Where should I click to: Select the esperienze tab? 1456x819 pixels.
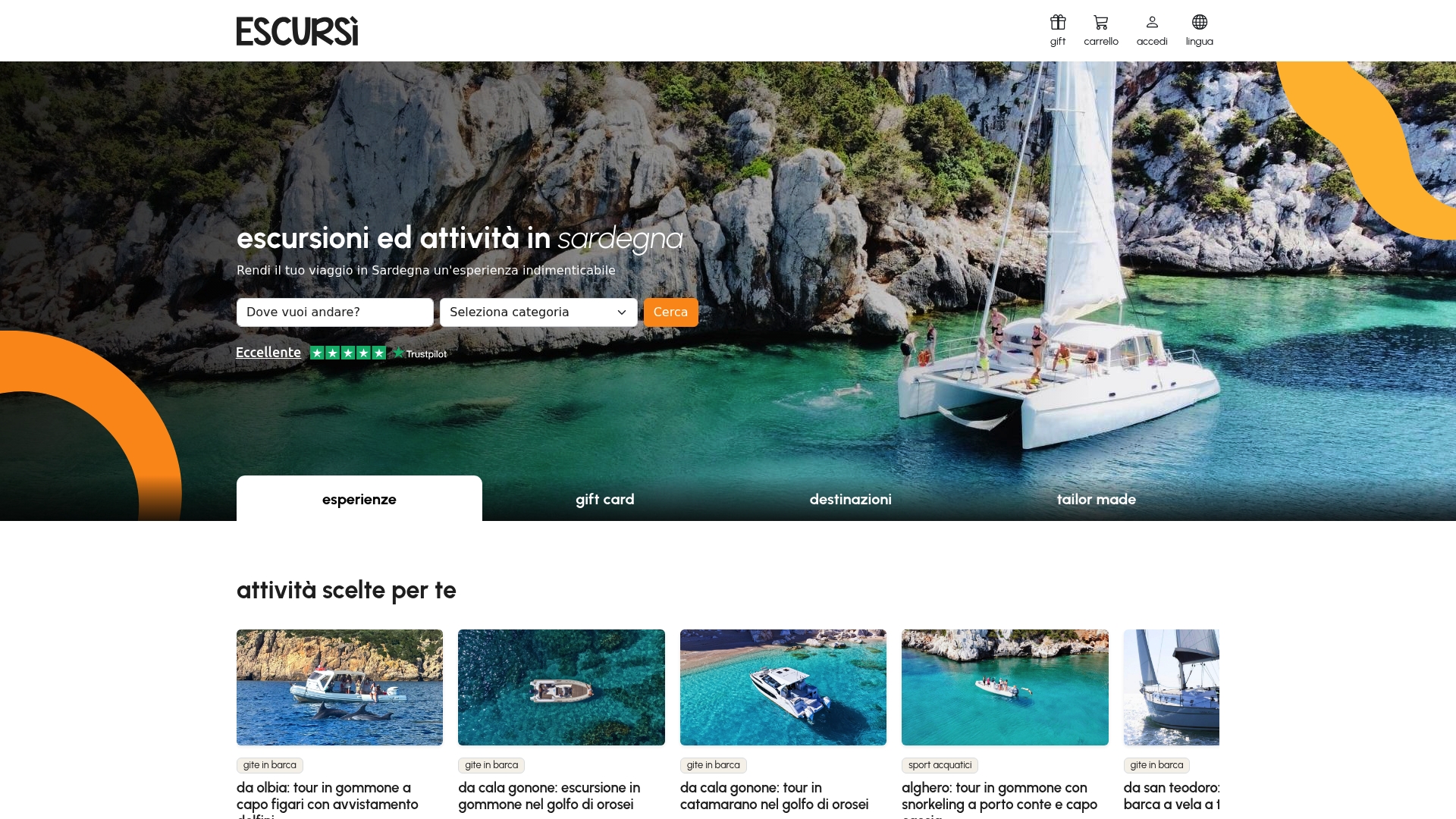click(x=359, y=499)
